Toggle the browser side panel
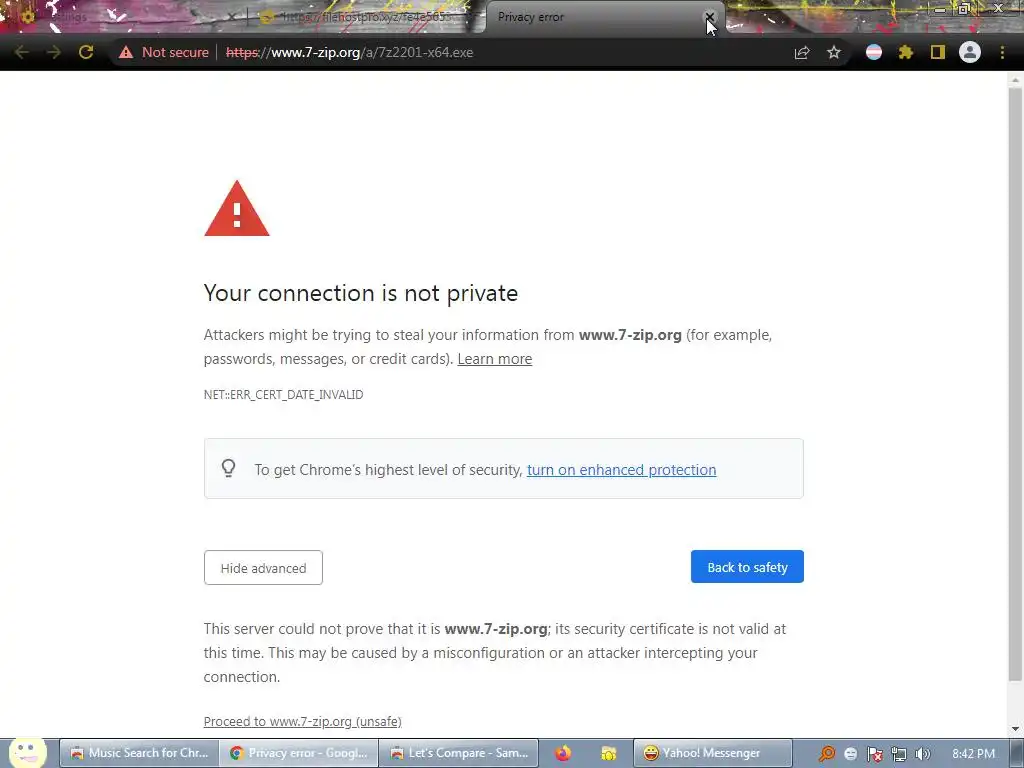The height and width of the screenshot is (768, 1024). pyautogui.click(x=938, y=52)
